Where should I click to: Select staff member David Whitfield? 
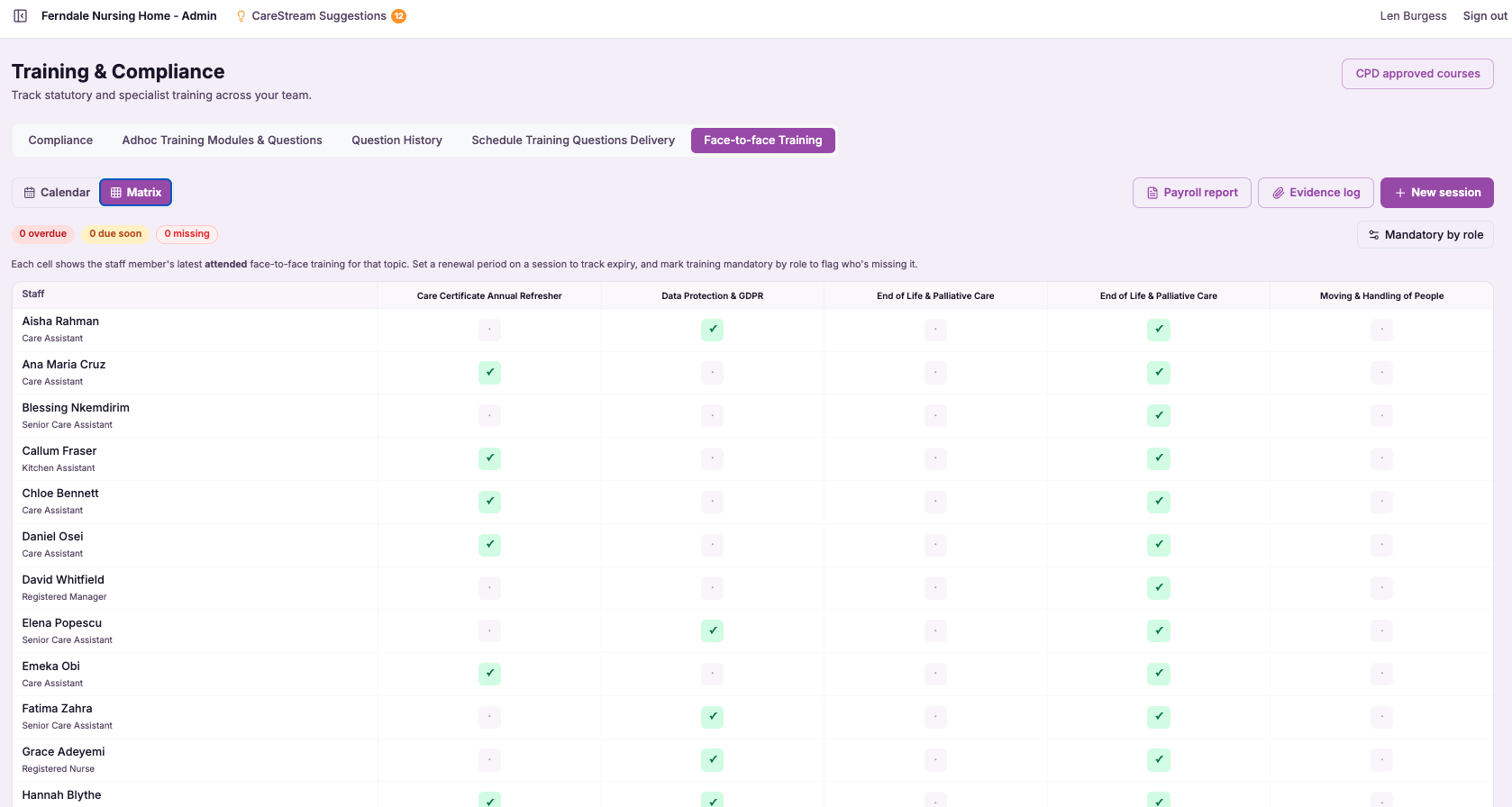(x=63, y=580)
